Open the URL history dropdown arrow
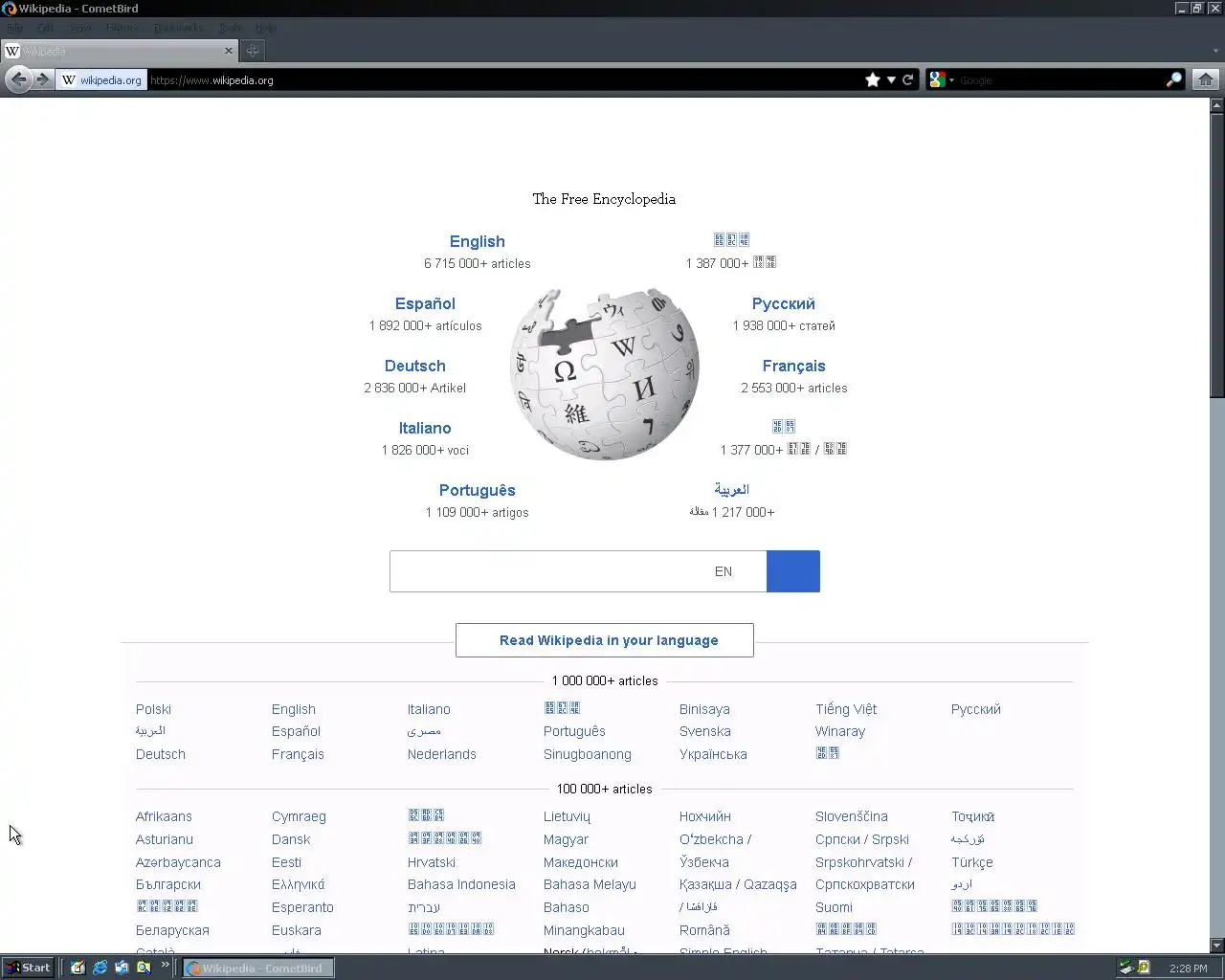 (x=891, y=79)
